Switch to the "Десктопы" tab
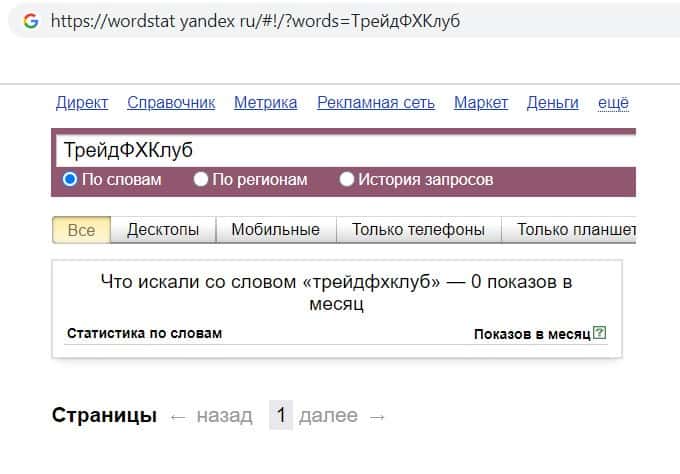This screenshot has width=680, height=474. 163,230
